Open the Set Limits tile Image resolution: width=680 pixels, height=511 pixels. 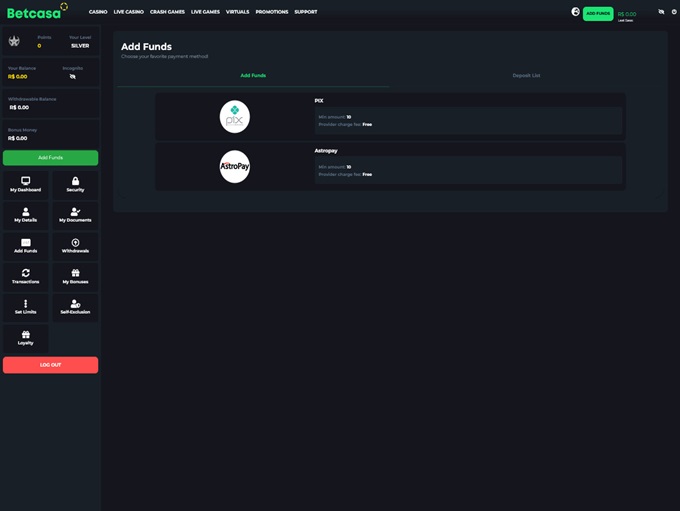pyautogui.click(x=25, y=307)
